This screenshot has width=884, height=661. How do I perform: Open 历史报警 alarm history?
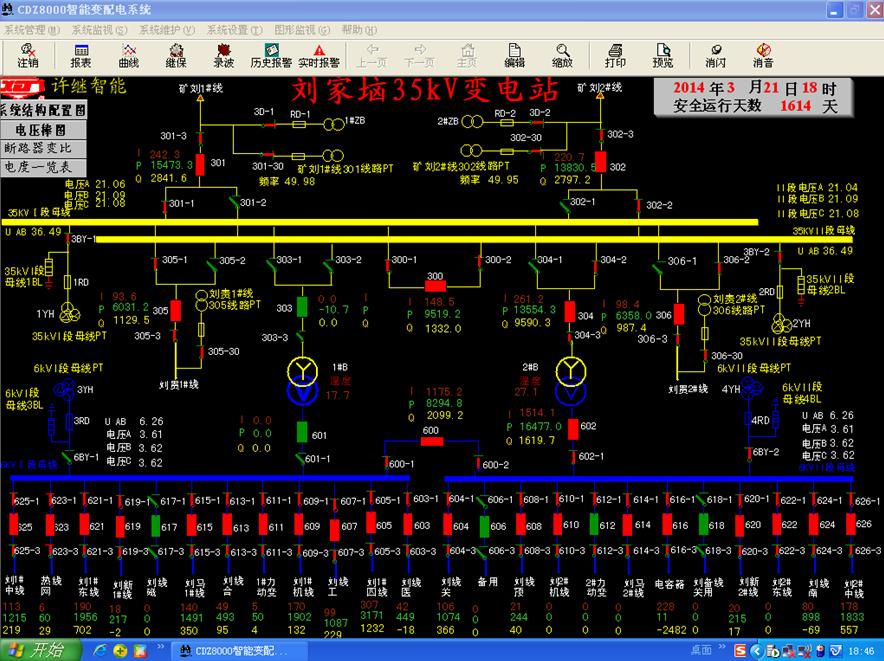click(271, 55)
